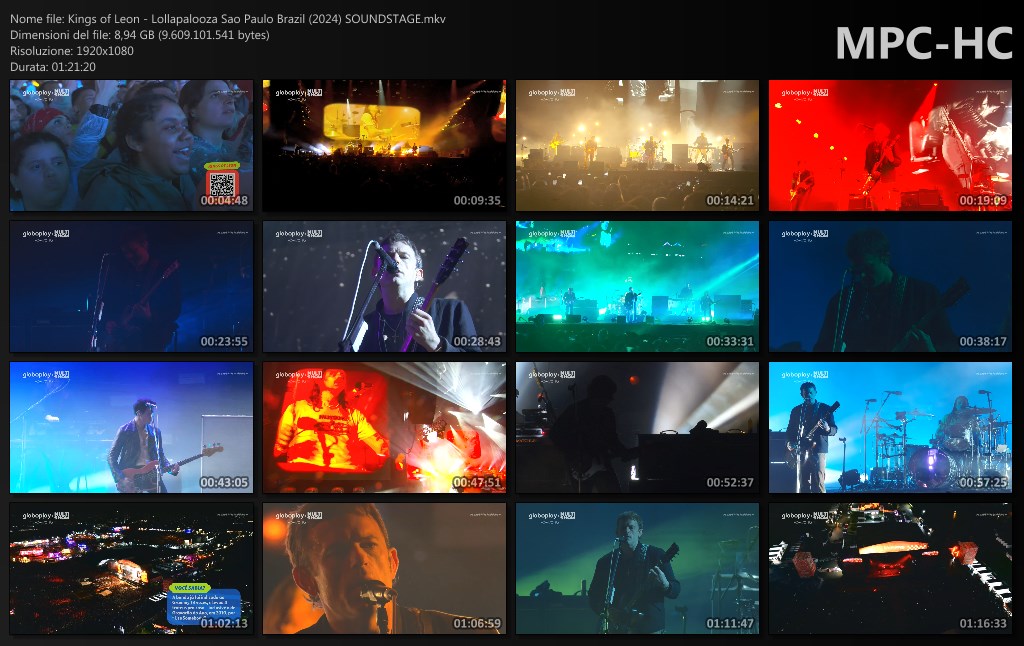Select the red-lit thumbnail at 00:19:09
Screen dimensions: 1024x646
click(x=890, y=146)
